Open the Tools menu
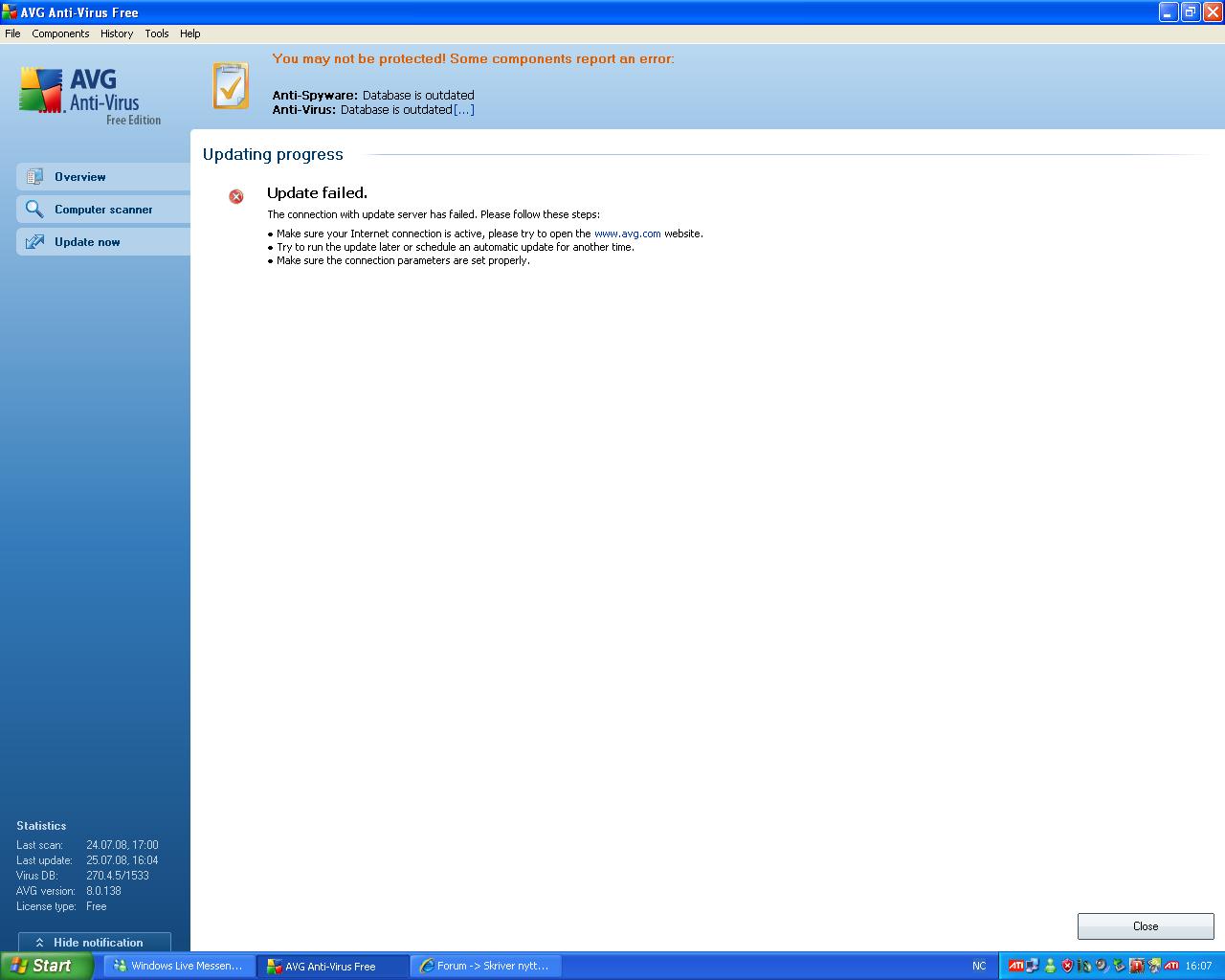The height and width of the screenshot is (980, 1225). tap(157, 33)
